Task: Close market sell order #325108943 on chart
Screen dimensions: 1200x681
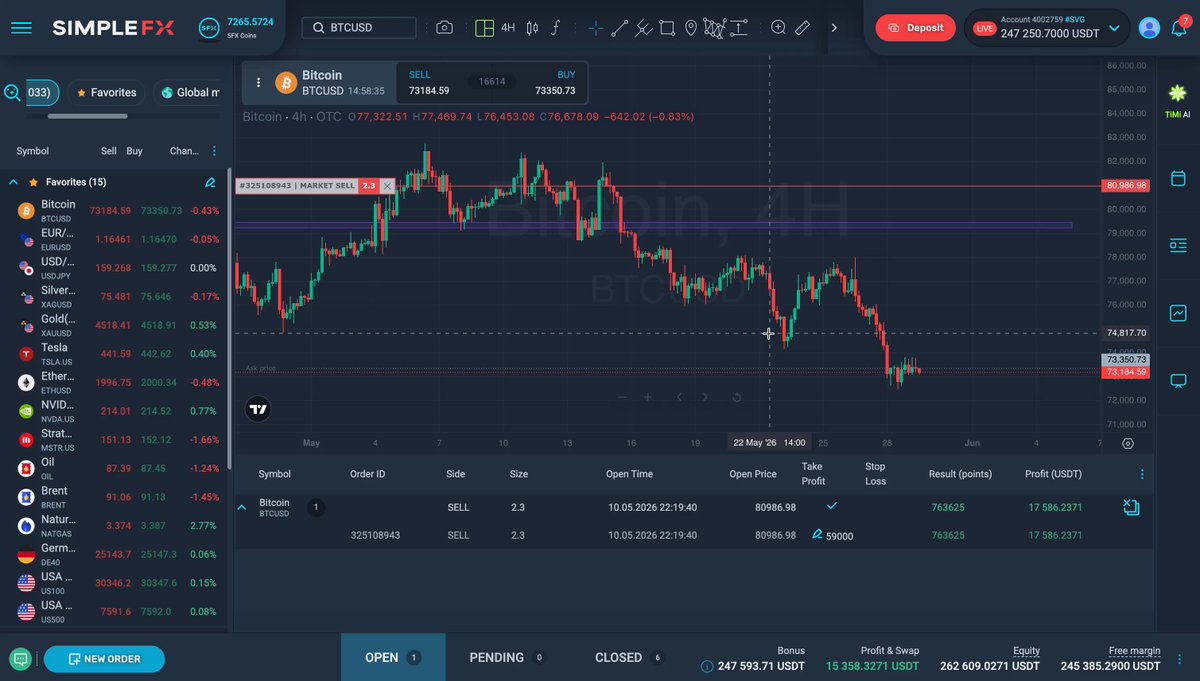Action: pos(387,186)
